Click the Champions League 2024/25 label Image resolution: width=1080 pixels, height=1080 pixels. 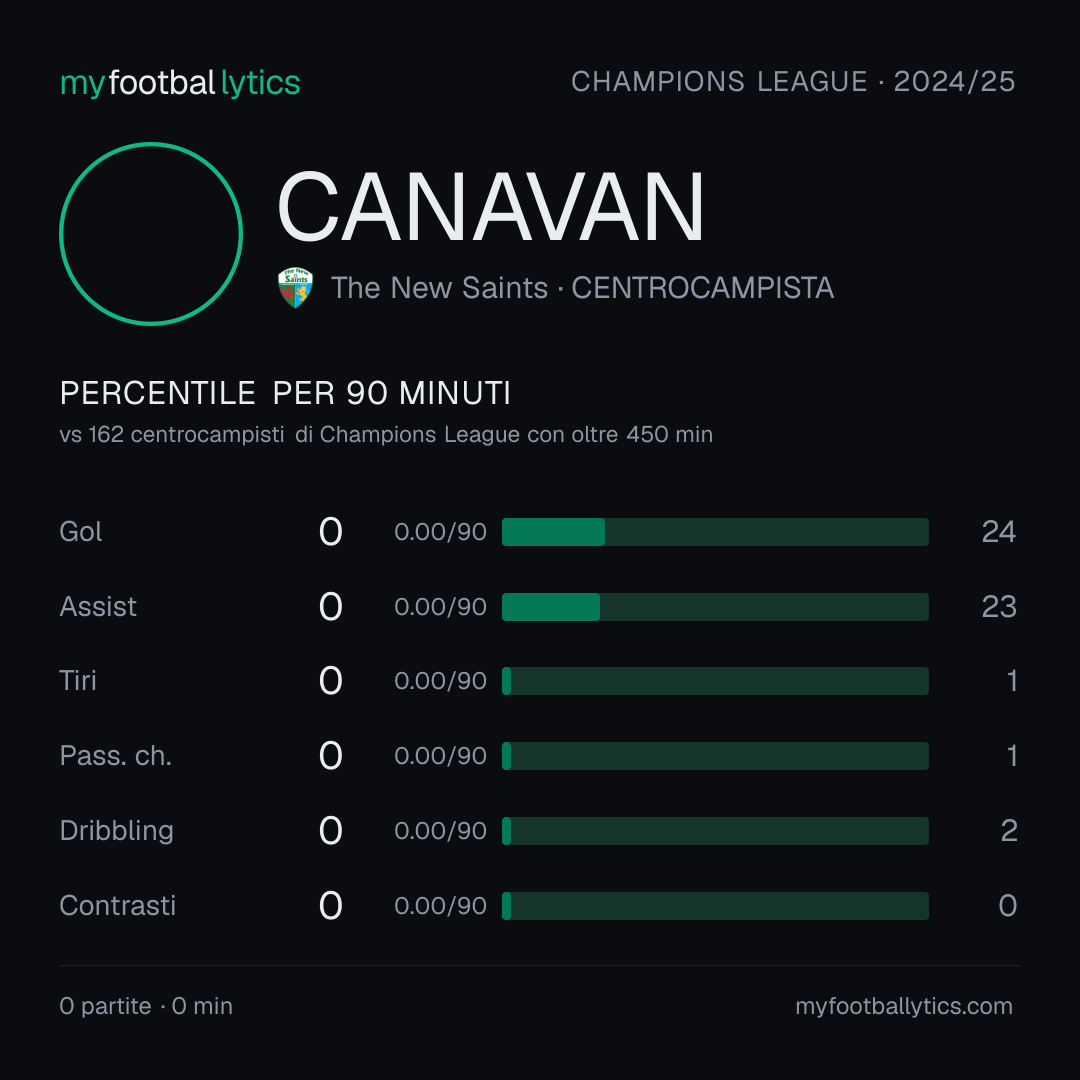pyautogui.click(x=793, y=81)
